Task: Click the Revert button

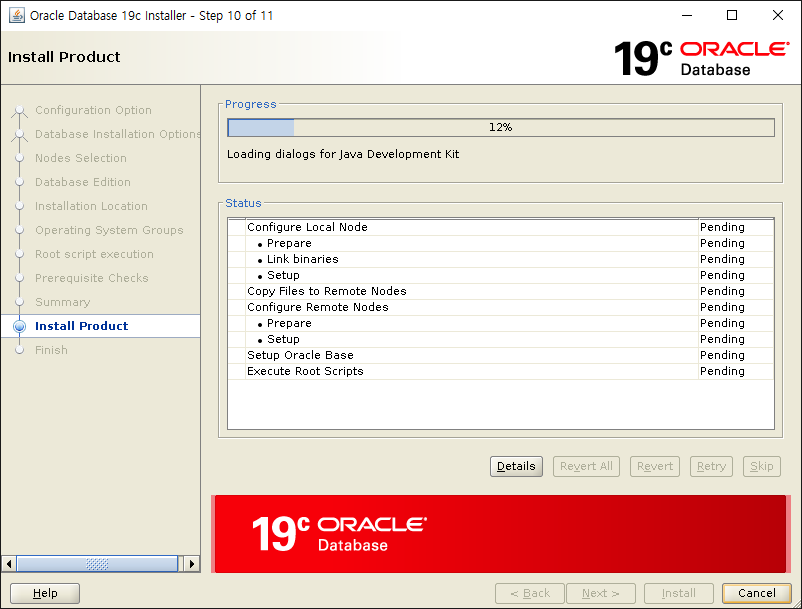Action: click(655, 466)
